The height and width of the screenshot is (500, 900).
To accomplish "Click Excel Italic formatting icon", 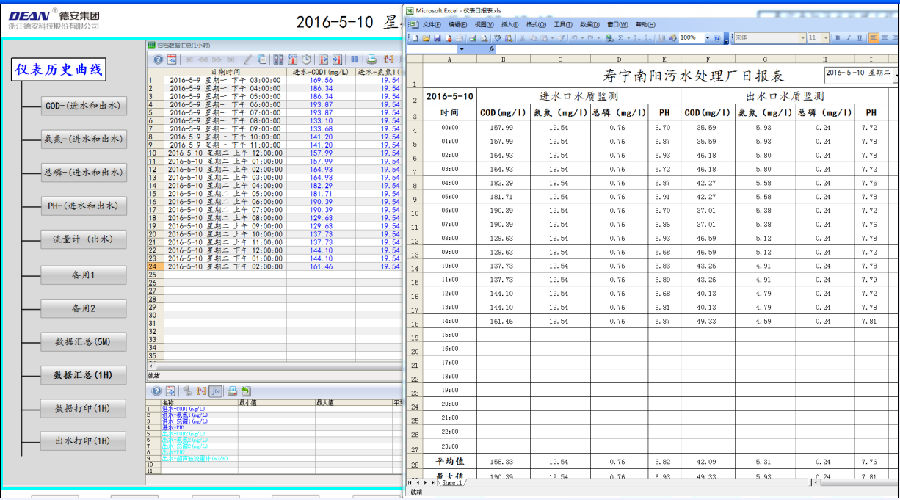I will pos(849,38).
